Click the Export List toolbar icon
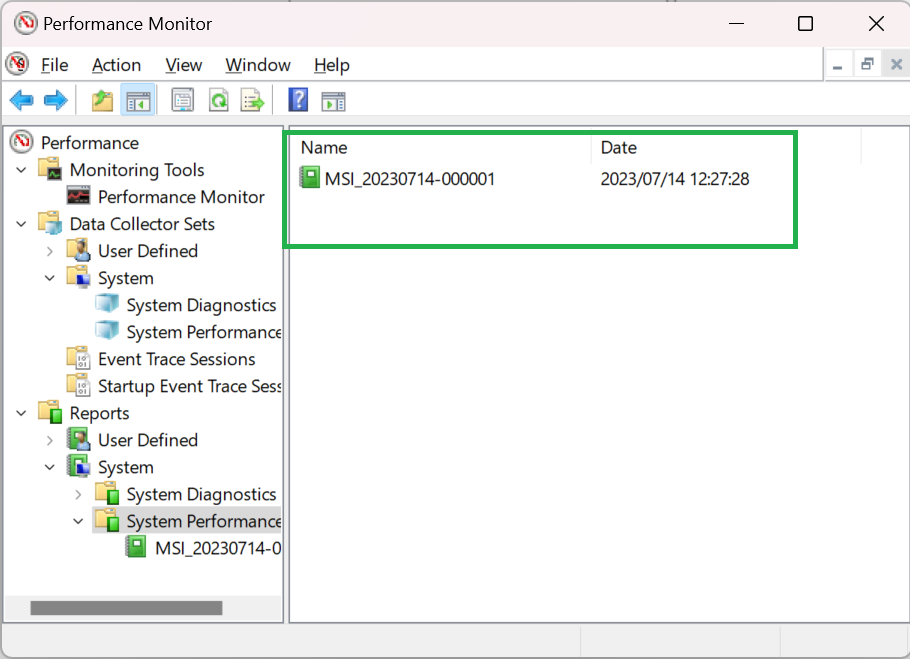 click(x=252, y=99)
